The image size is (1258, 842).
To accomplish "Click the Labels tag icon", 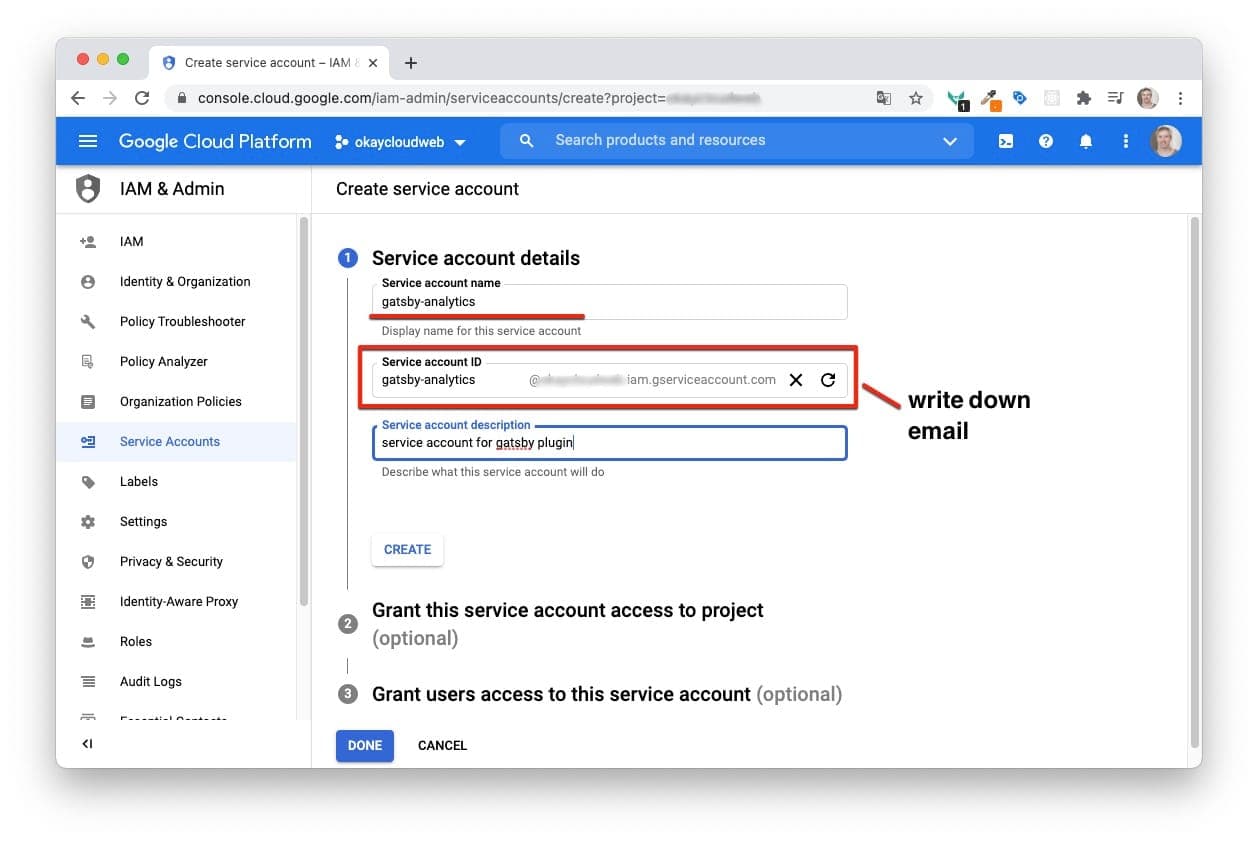I will 88,481.
